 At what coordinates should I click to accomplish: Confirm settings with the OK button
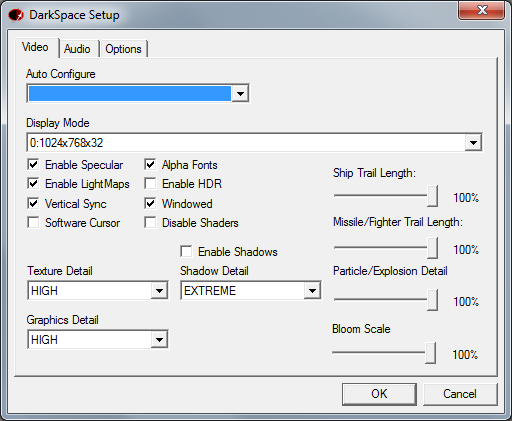coord(379,394)
